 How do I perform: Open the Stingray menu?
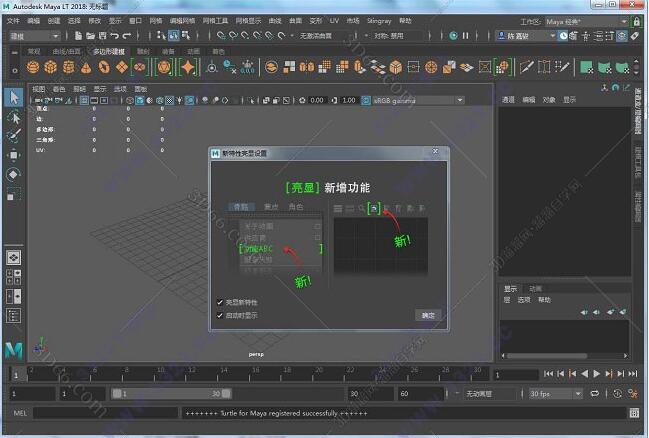point(379,21)
